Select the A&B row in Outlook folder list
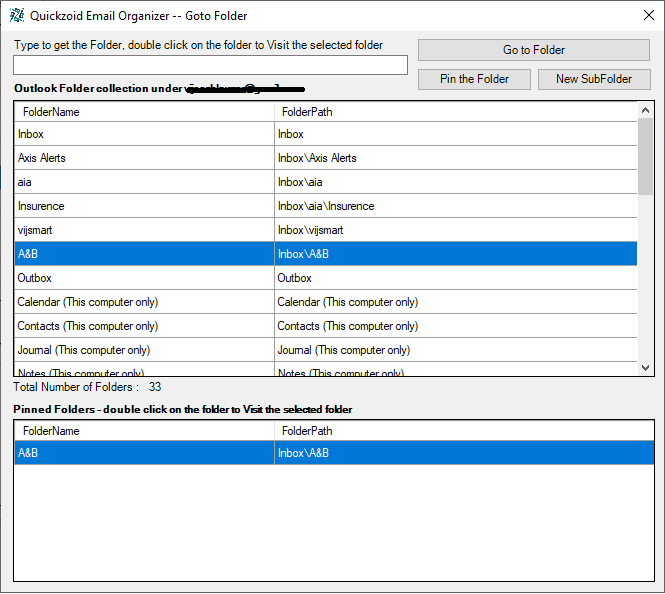The width and height of the screenshot is (665, 594). click(x=326, y=254)
